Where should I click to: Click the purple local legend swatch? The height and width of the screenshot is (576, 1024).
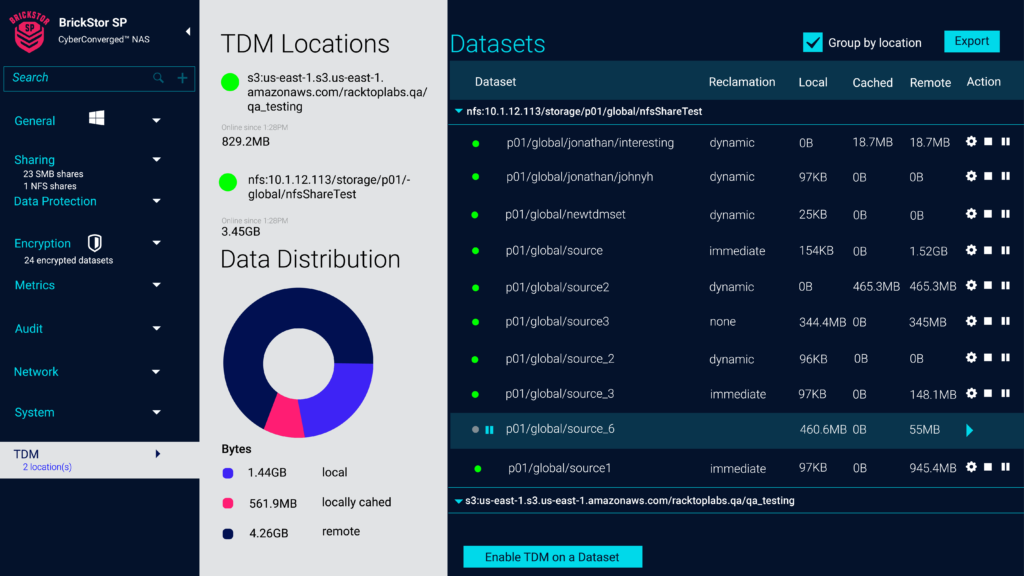click(x=227, y=471)
